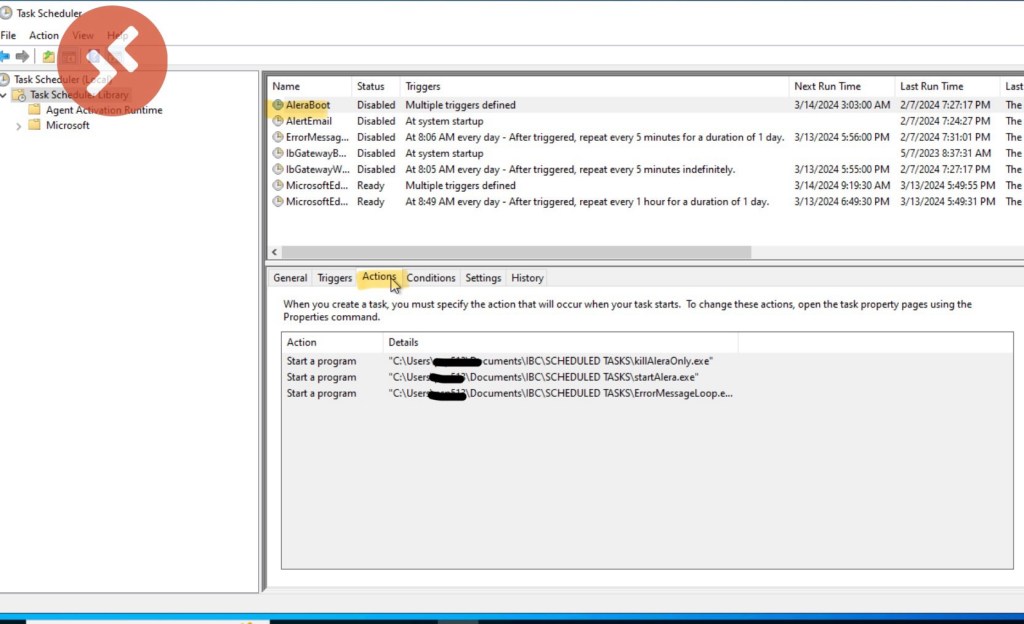The image size is (1024, 624).
Task: Click the clock icon beside AleraBoot task
Action: pos(277,105)
